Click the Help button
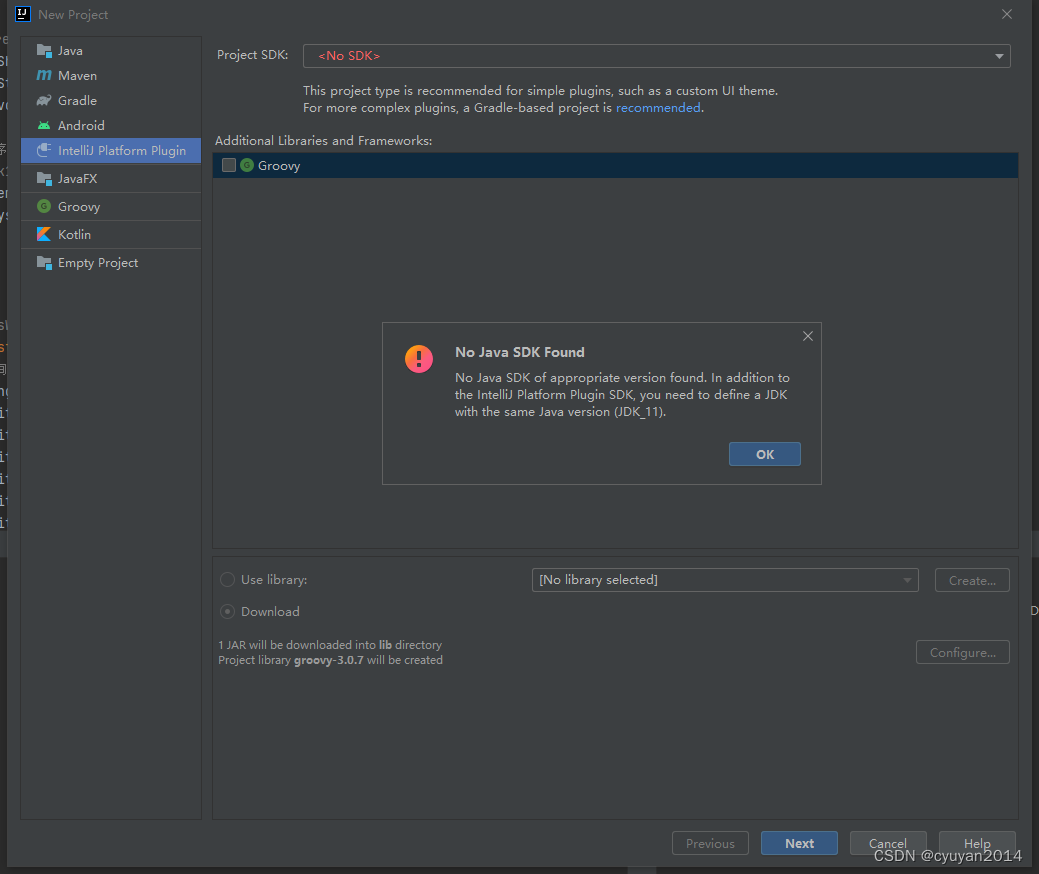Image resolution: width=1039 pixels, height=874 pixels. pos(977,843)
